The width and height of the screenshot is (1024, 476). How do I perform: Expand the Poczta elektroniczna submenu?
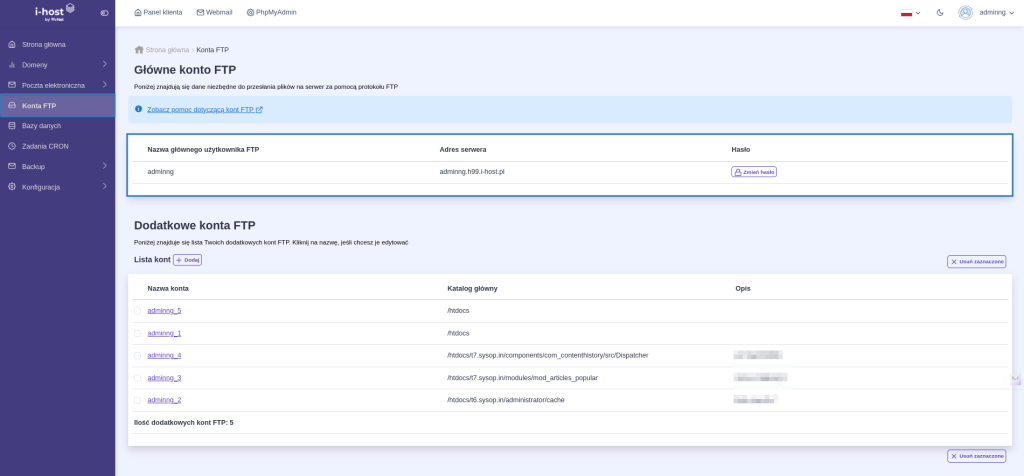point(104,85)
